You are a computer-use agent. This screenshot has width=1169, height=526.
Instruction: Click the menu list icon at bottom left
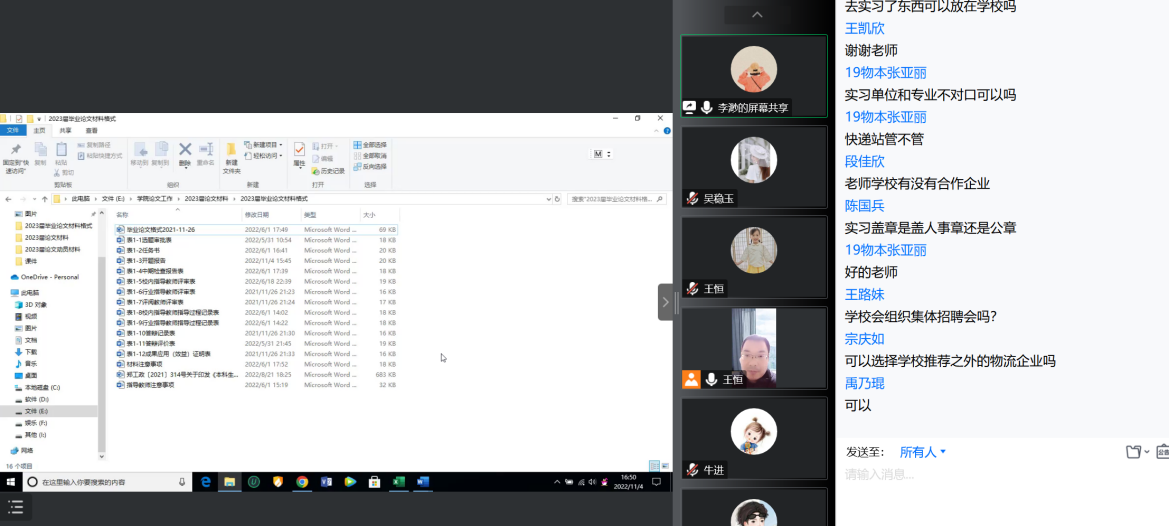(x=17, y=508)
